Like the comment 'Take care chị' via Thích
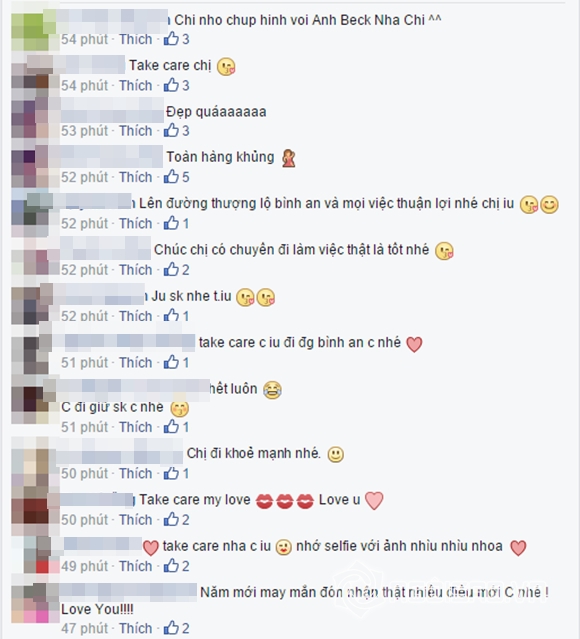 point(135,85)
